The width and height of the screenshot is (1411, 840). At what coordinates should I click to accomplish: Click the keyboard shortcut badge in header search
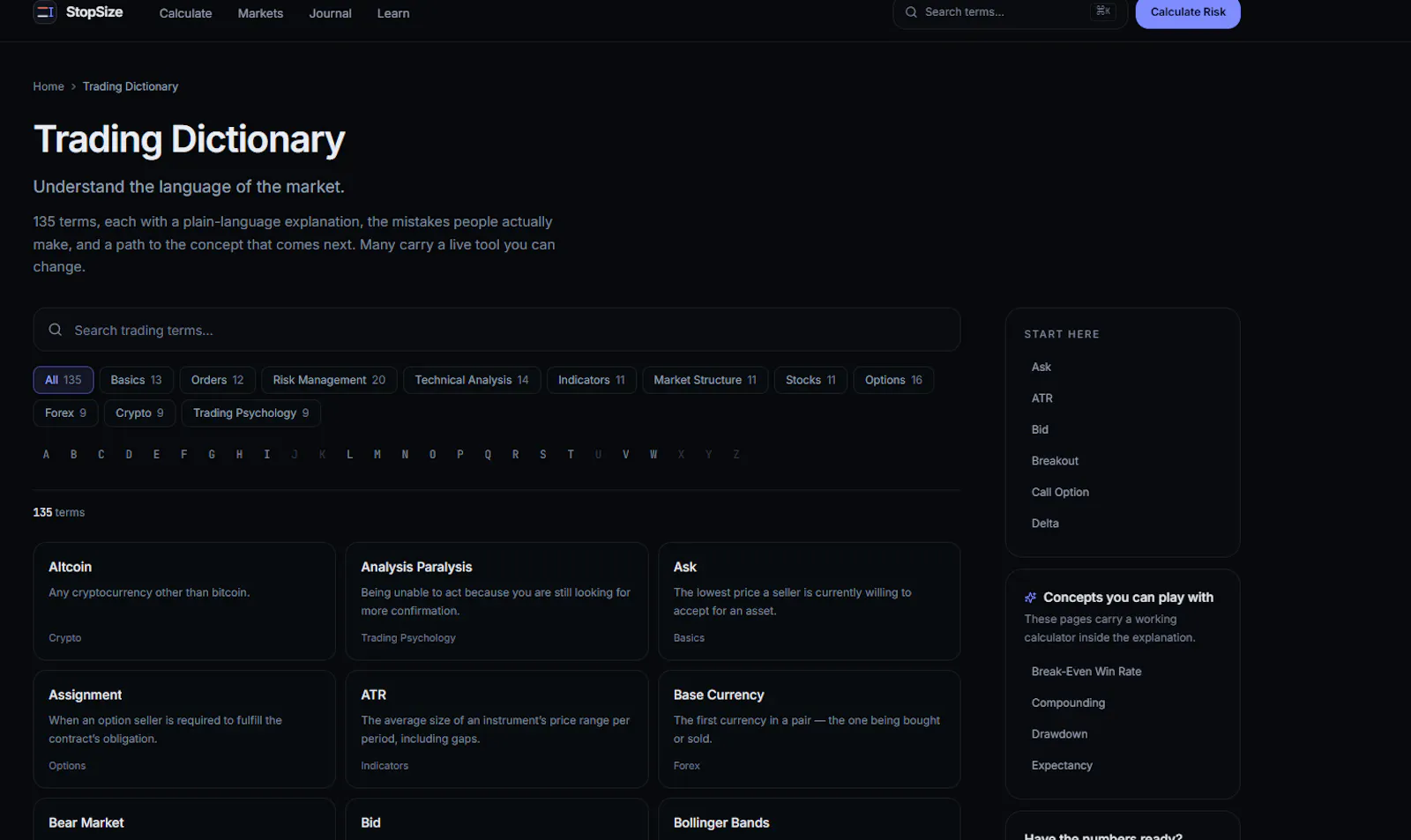coord(1103,11)
